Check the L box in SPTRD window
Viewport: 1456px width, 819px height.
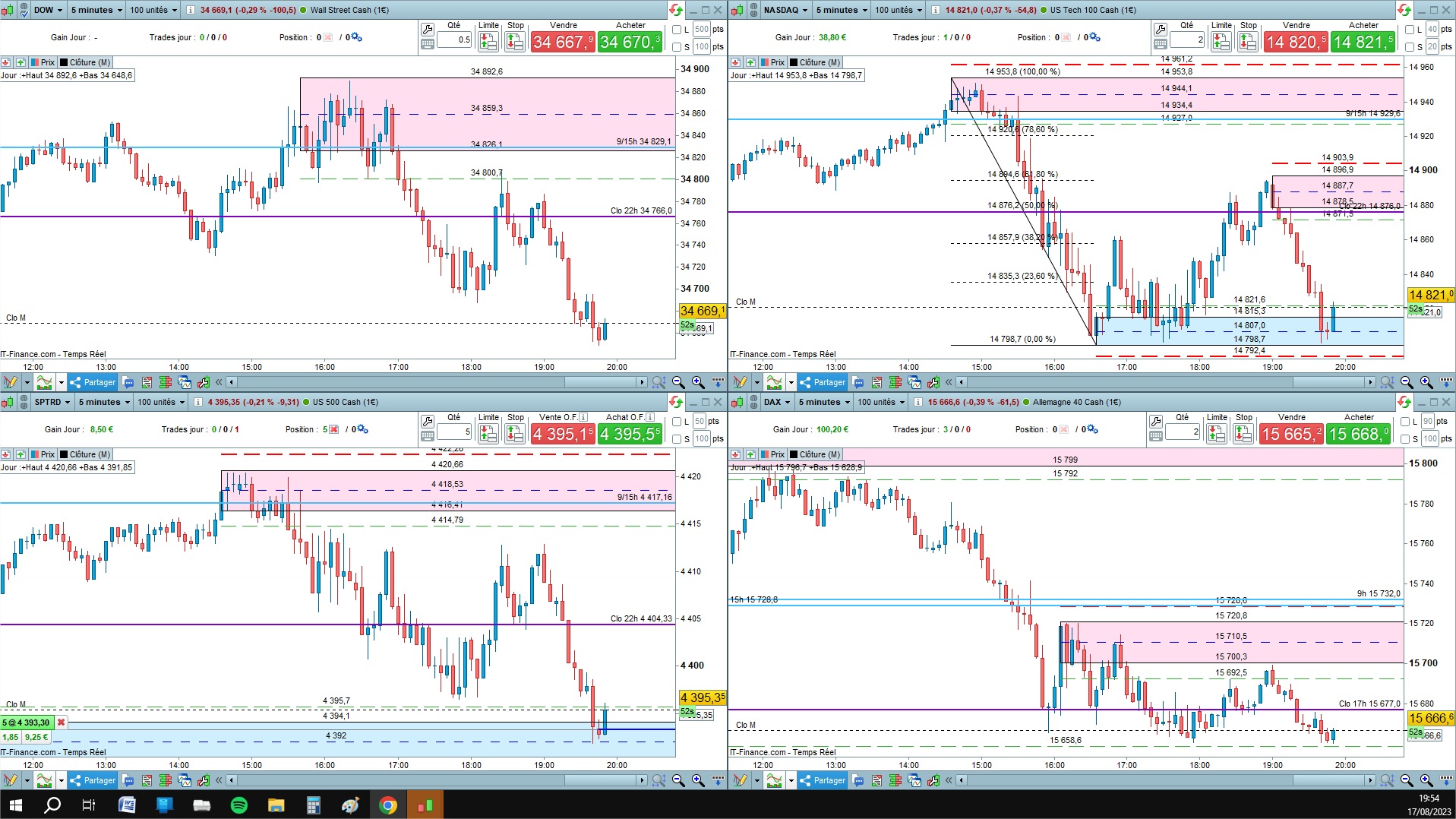[677, 422]
